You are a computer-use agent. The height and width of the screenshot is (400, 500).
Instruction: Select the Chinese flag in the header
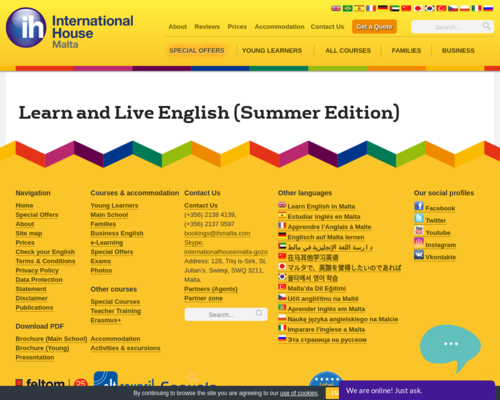point(406,8)
